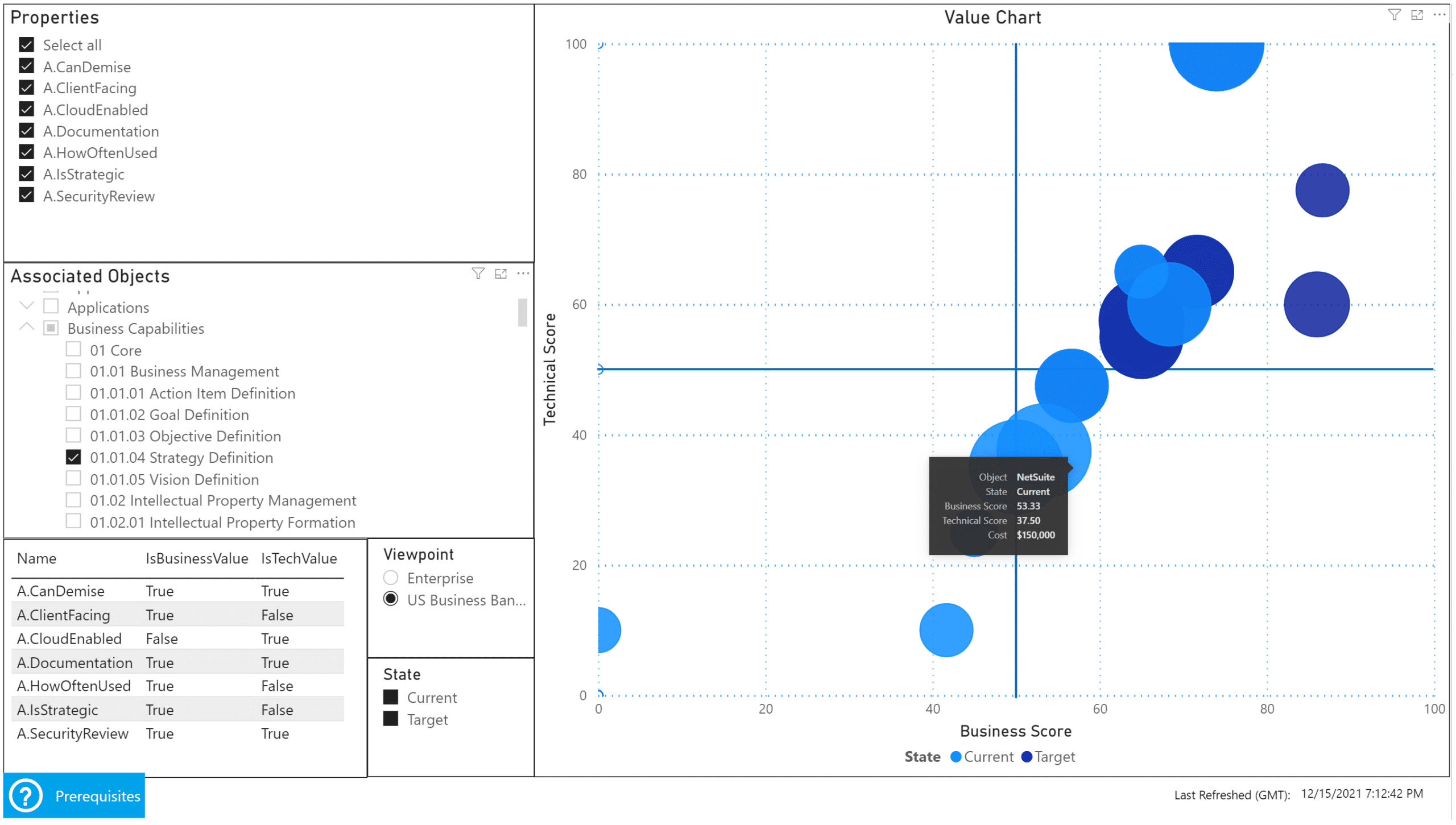This screenshot has height=825, width=1456.
Task: Select Target state in State slicer
Action: point(391,720)
